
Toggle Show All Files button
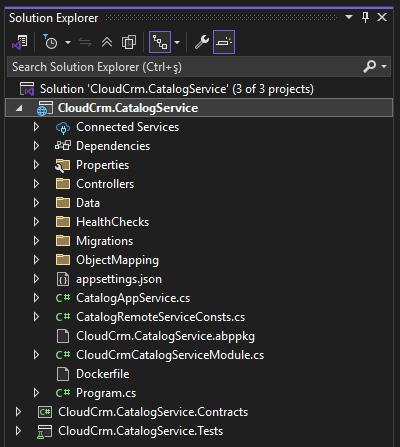click(x=129, y=42)
